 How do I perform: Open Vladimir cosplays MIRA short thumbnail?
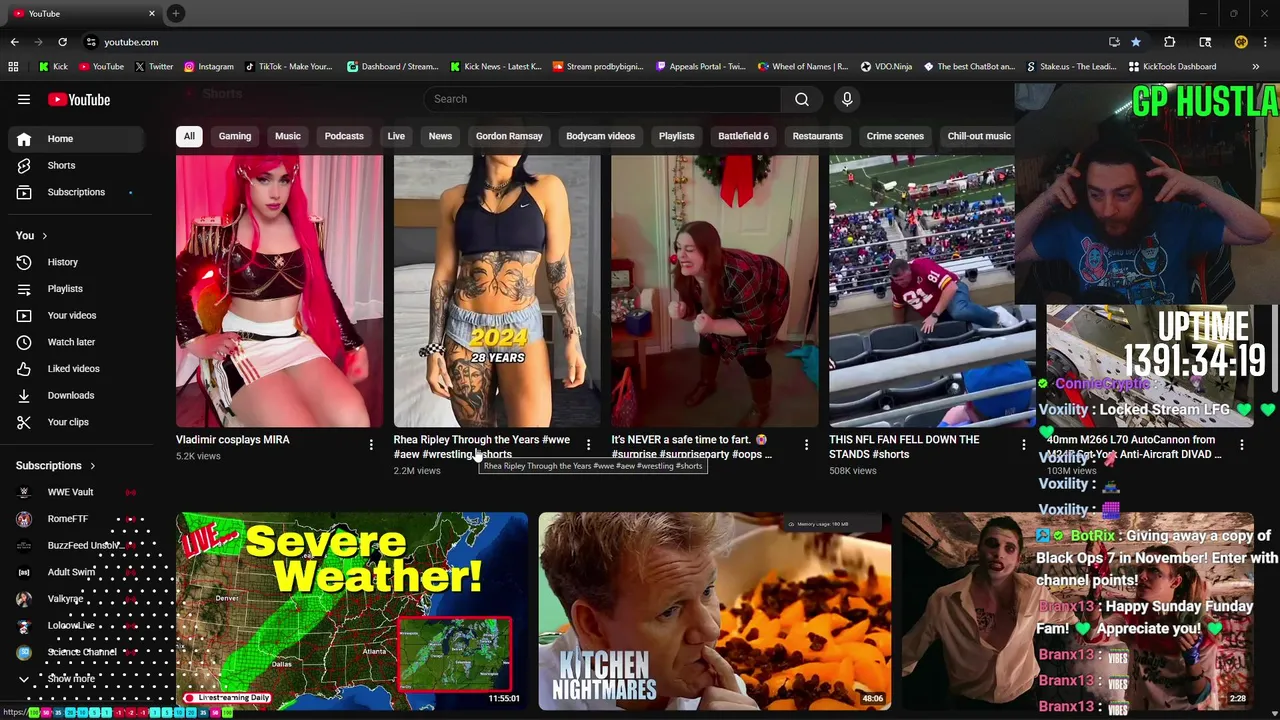click(x=279, y=291)
